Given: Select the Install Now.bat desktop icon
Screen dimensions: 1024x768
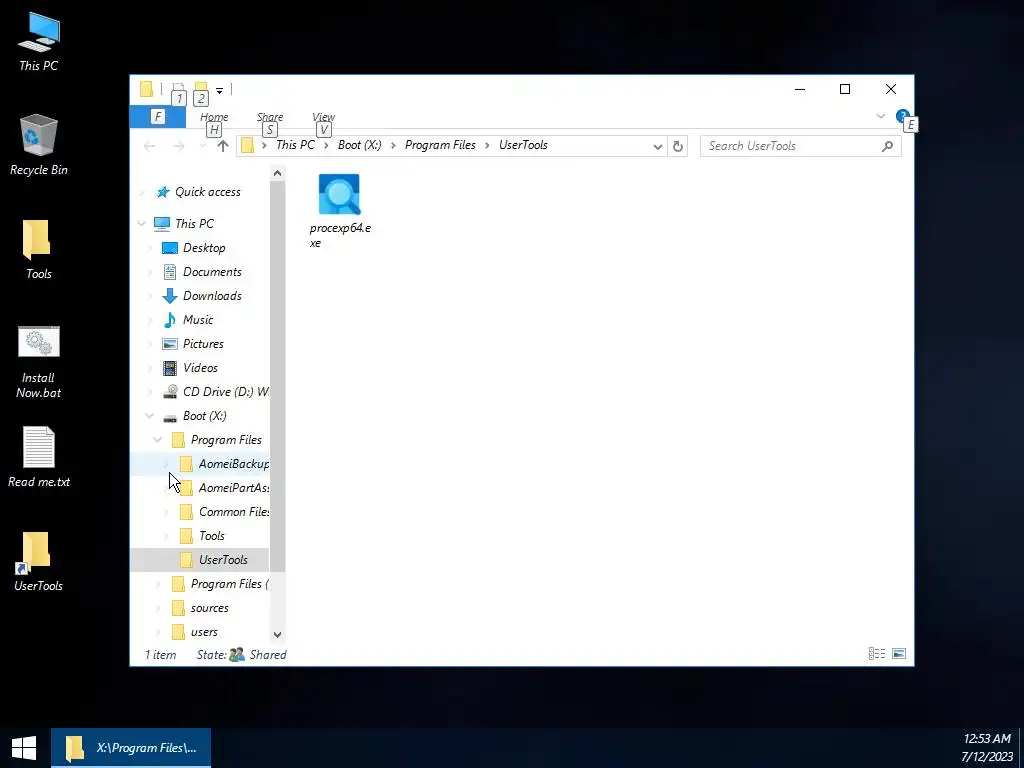Looking at the screenshot, I should pos(39,362).
